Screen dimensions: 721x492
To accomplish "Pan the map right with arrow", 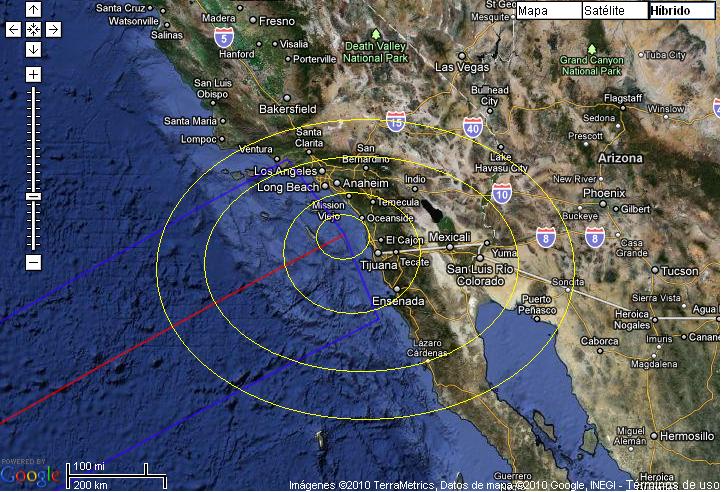I will pos(53,29).
